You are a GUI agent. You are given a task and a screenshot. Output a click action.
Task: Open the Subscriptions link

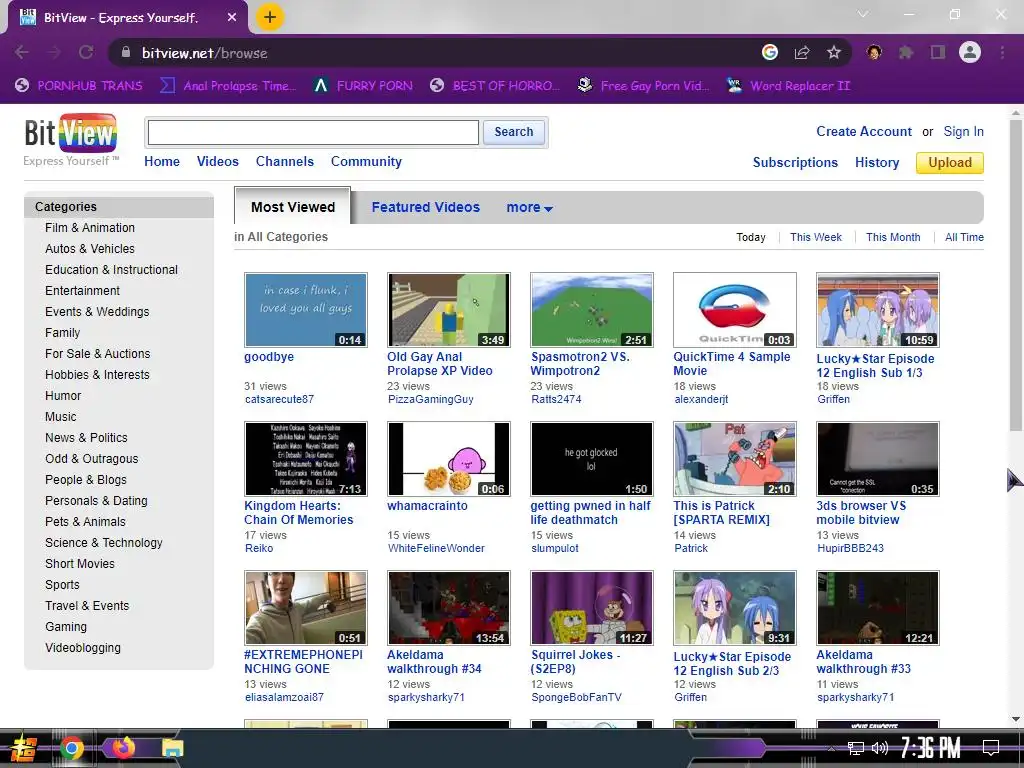(795, 163)
